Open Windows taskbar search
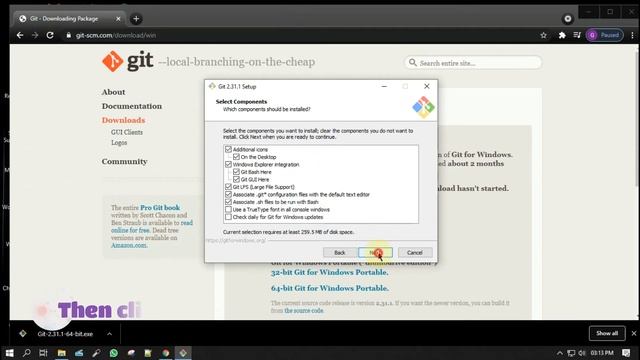The width and height of the screenshot is (640, 360). click(x=27, y=353)
